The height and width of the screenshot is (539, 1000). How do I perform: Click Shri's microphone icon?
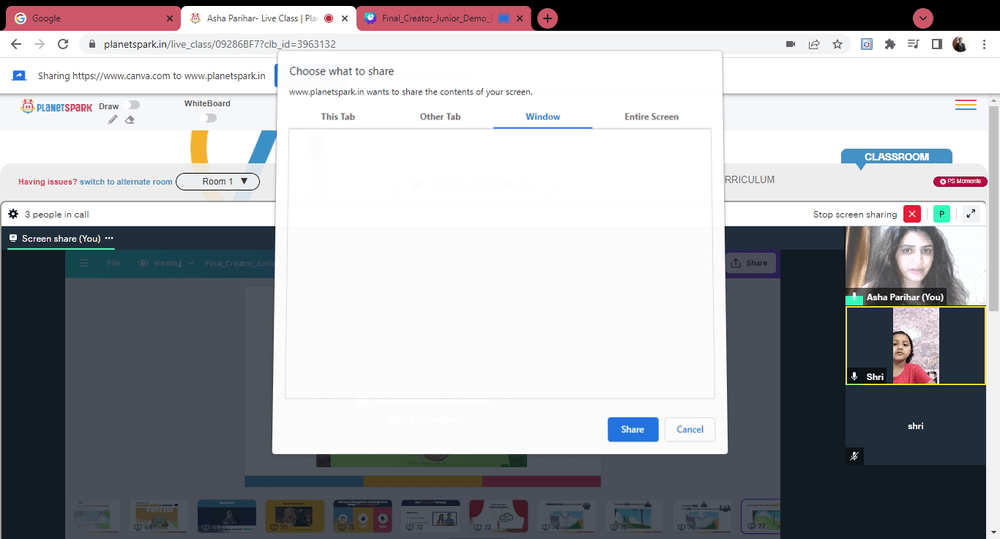(x=854, y=376)
